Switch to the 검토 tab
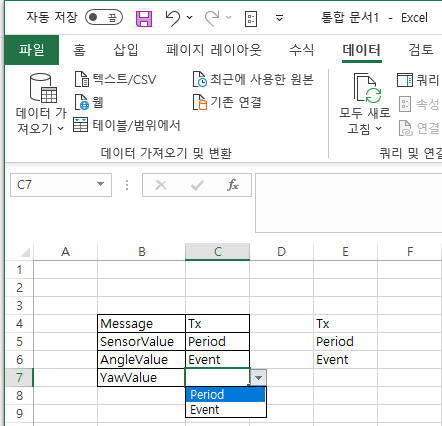The width and height of the screenshot is (442, 426). pos(421,50)
